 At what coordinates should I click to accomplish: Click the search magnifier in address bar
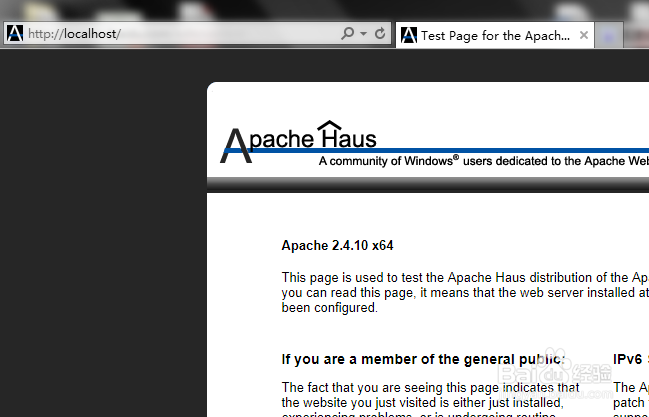pyautogui.click(x=347, y=33)
